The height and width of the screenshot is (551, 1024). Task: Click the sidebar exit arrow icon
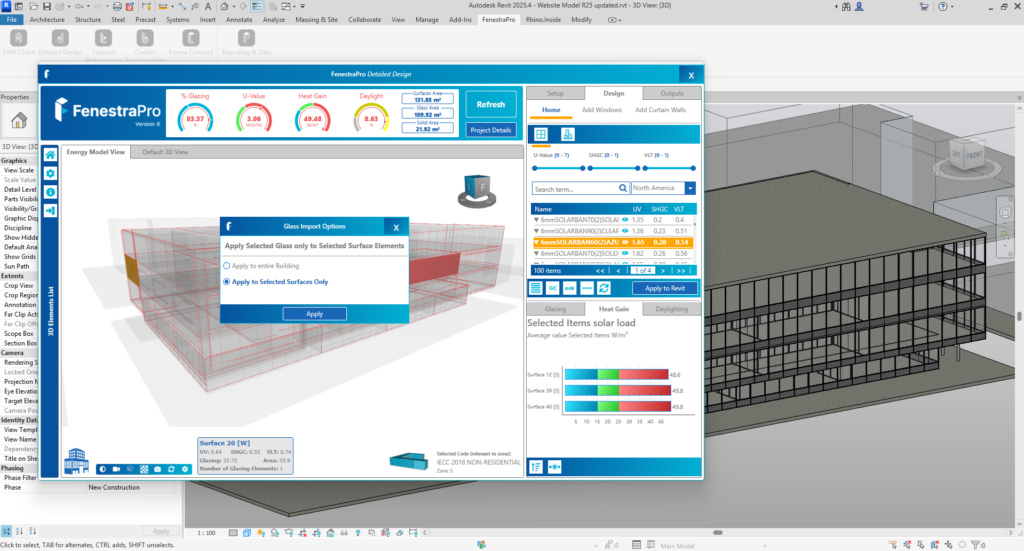(x=50, y=210)
